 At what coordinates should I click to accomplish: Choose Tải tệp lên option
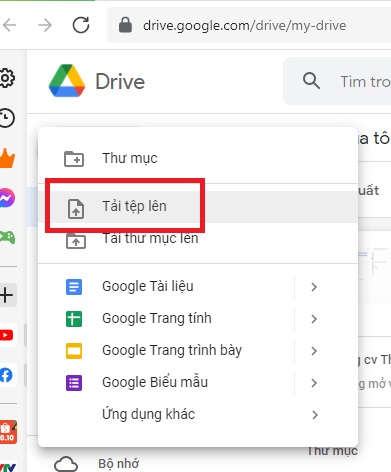coord(198,206)
